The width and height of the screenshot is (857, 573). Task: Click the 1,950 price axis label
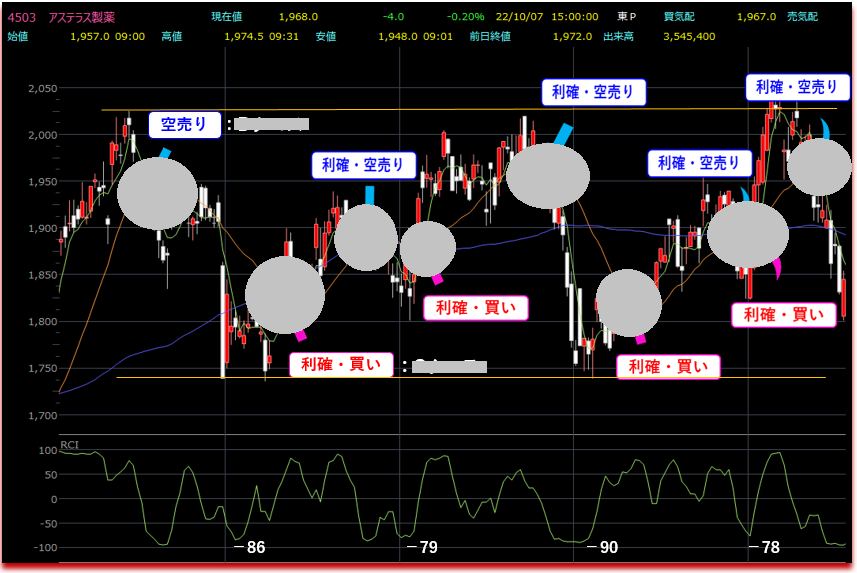[x=43, y=182]
